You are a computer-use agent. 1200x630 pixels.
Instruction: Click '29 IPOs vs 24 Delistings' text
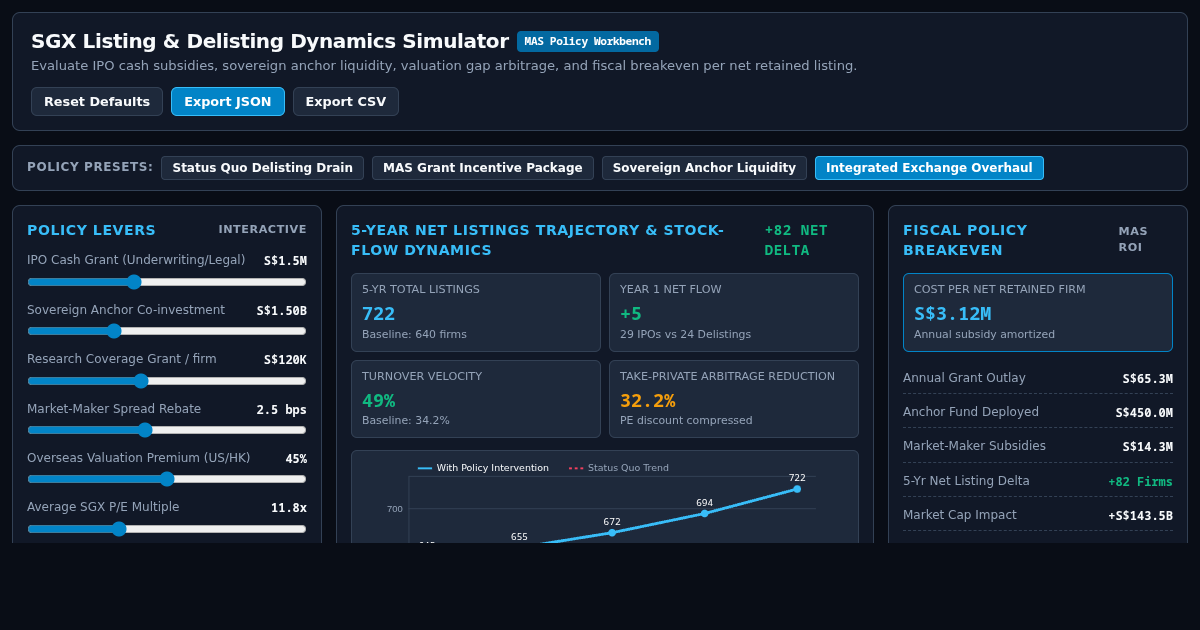[685, 335]
